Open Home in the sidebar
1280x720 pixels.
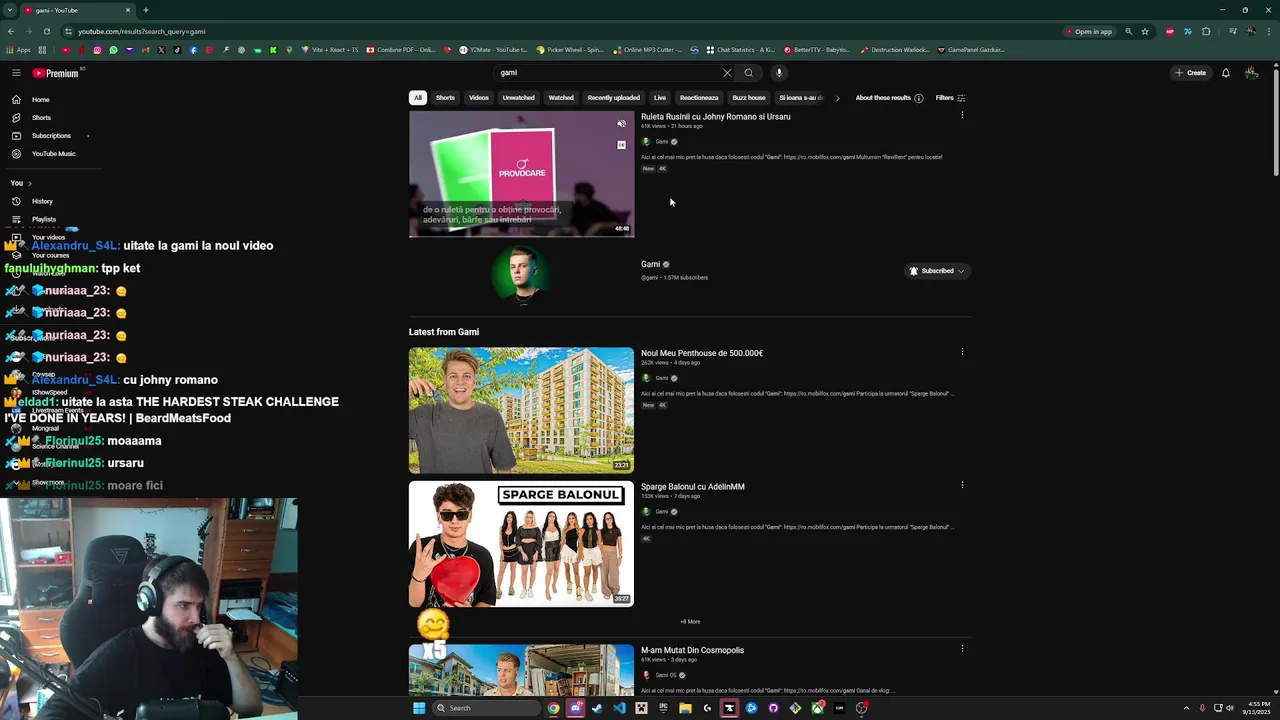(x=40, y=100)
